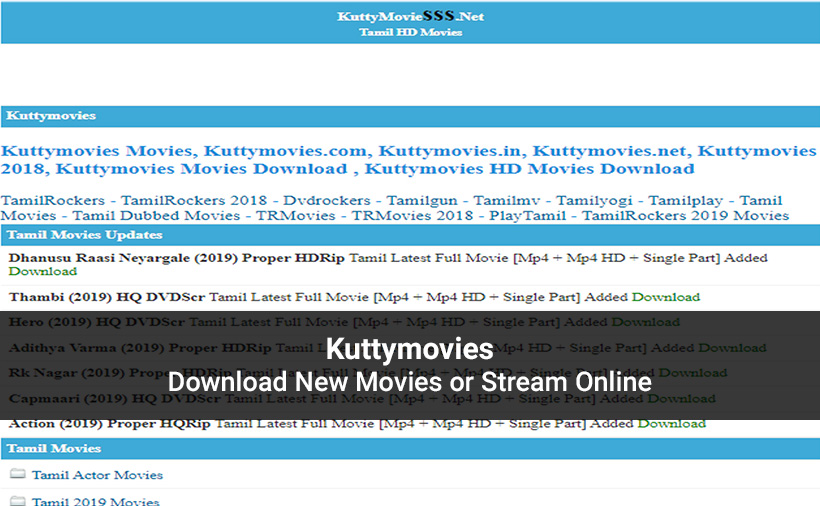Open the Tamilyogi link
The height and width of the screenshot is (506, 820).
click(x=594, y=200)
